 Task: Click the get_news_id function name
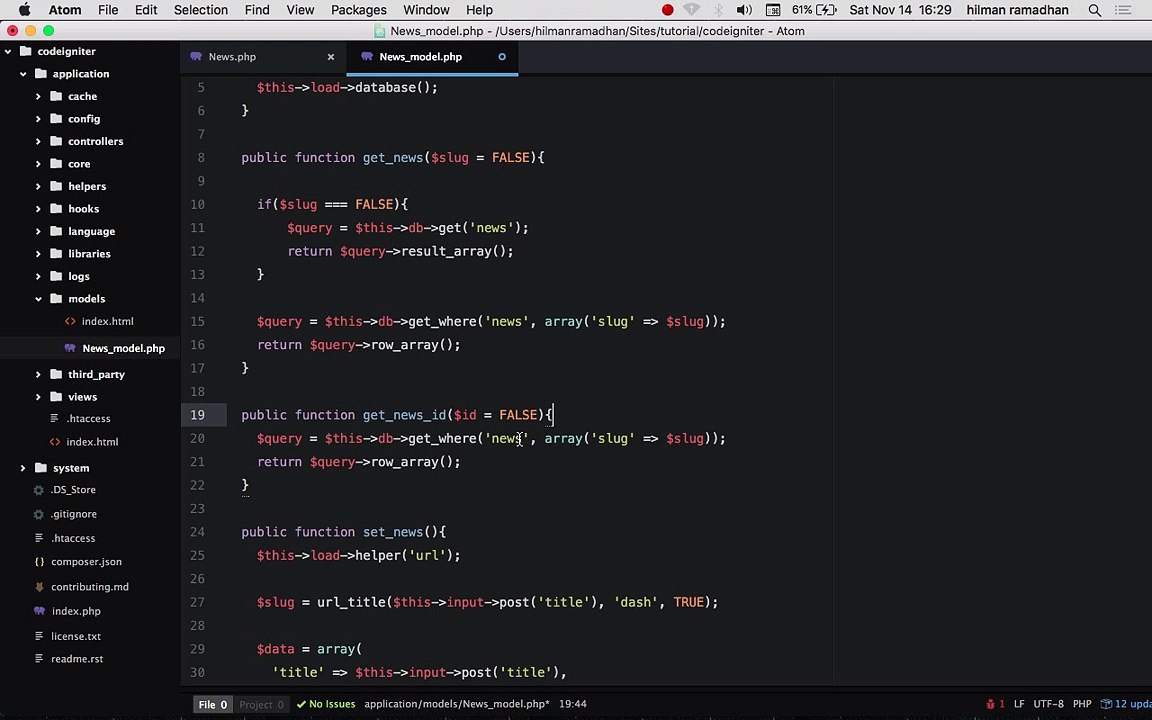click(x=404, y=415)
